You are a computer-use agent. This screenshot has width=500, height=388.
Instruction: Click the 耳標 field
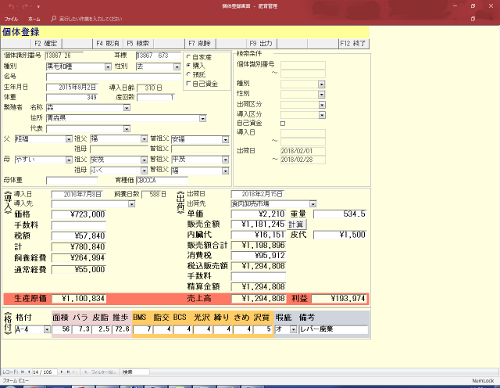158,55
